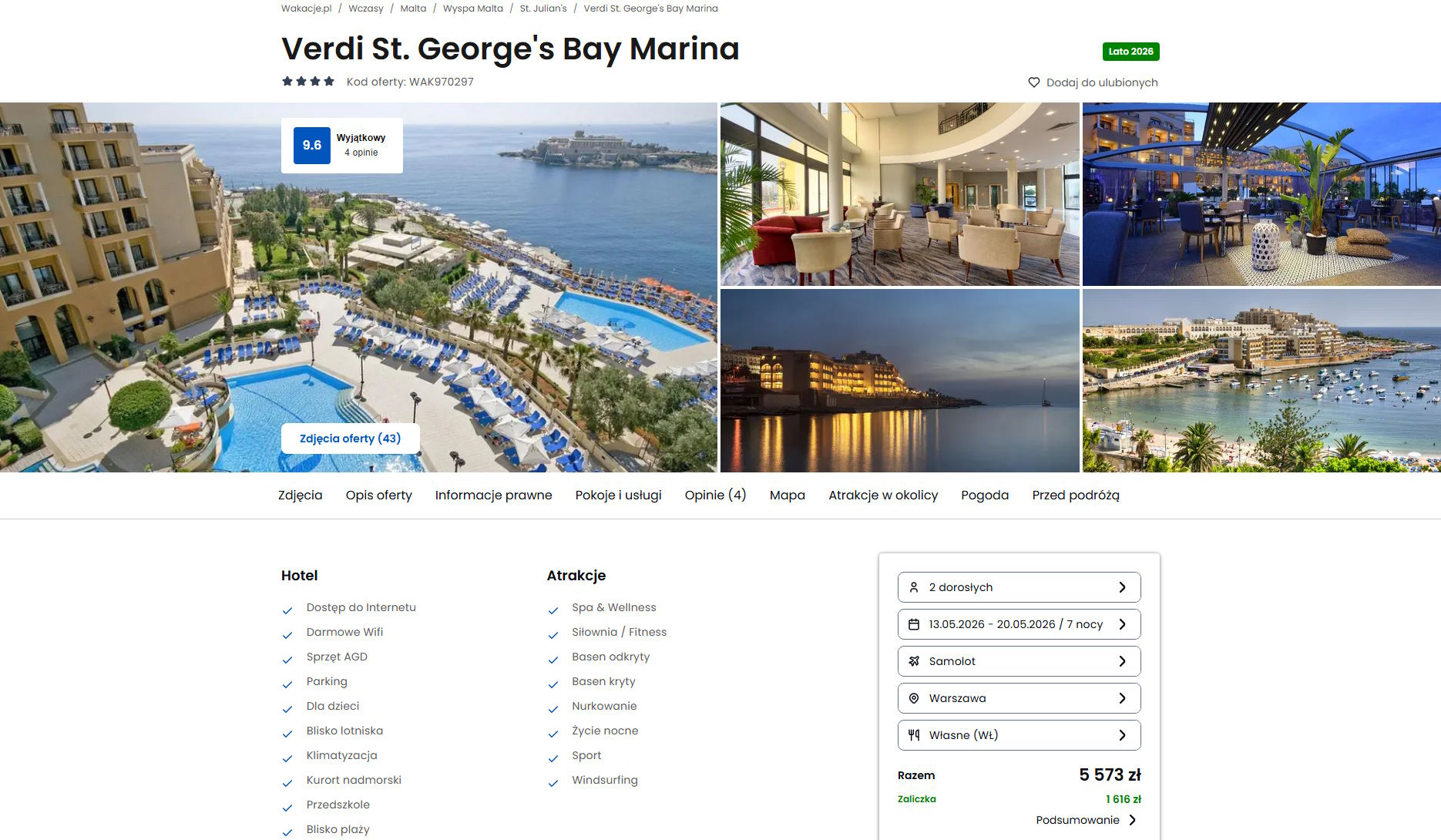Screen dimensions: 1441x840
Task: Click the heart icon to add to favorites
Action: (1034, 82)
